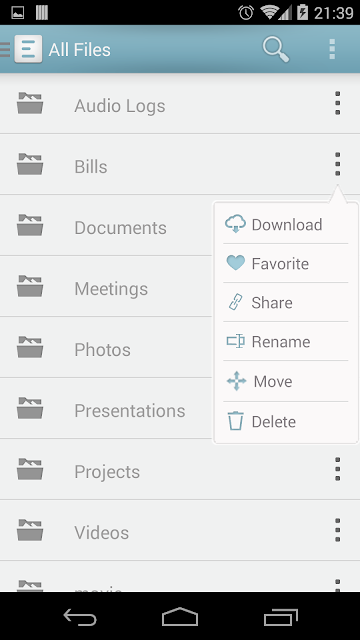Tap the Android back button

point(80,616)
